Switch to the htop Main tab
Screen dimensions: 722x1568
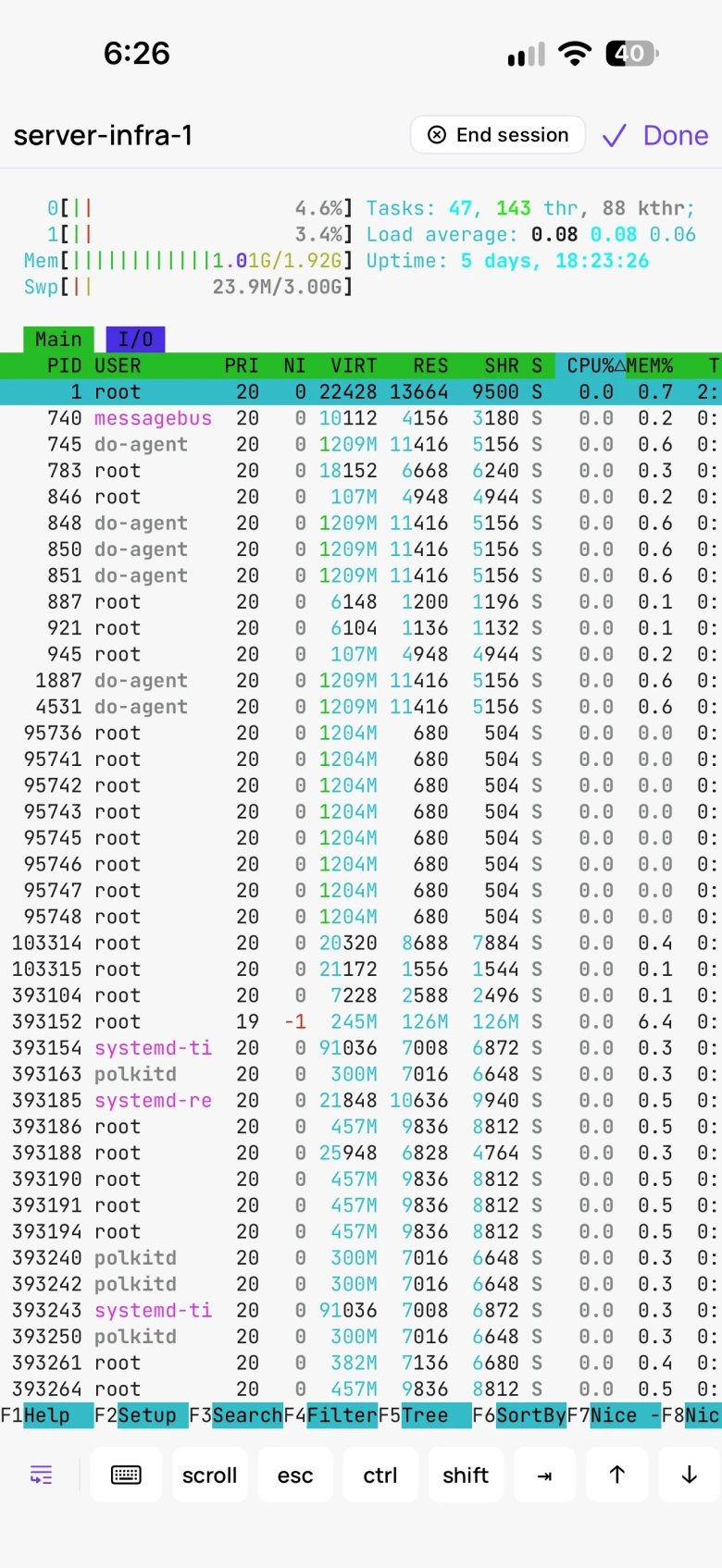pos(58,340)
